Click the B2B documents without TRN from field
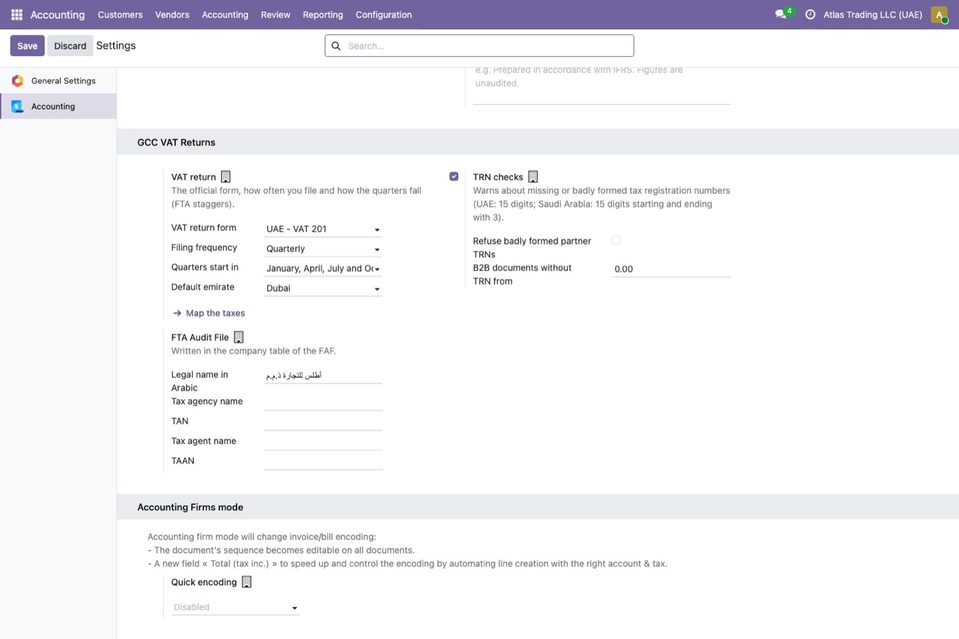 coord(671,269)
